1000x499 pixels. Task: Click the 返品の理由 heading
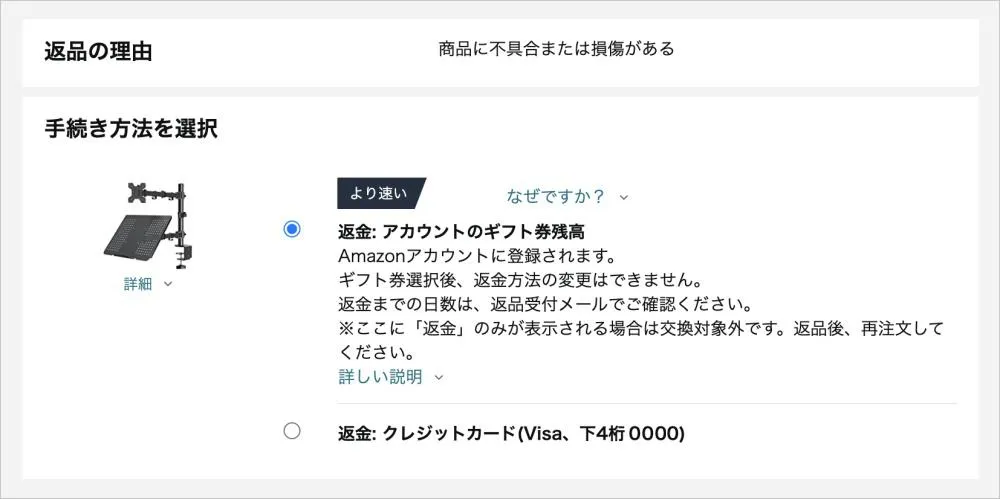pyautogui.click(x=98, y=52)
